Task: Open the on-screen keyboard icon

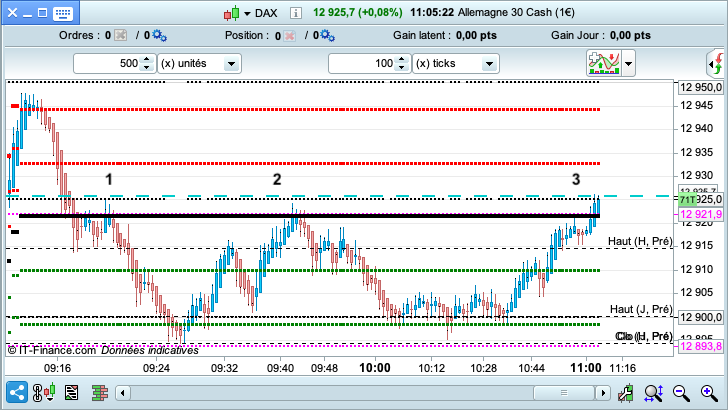Action: tap(62, 13)
